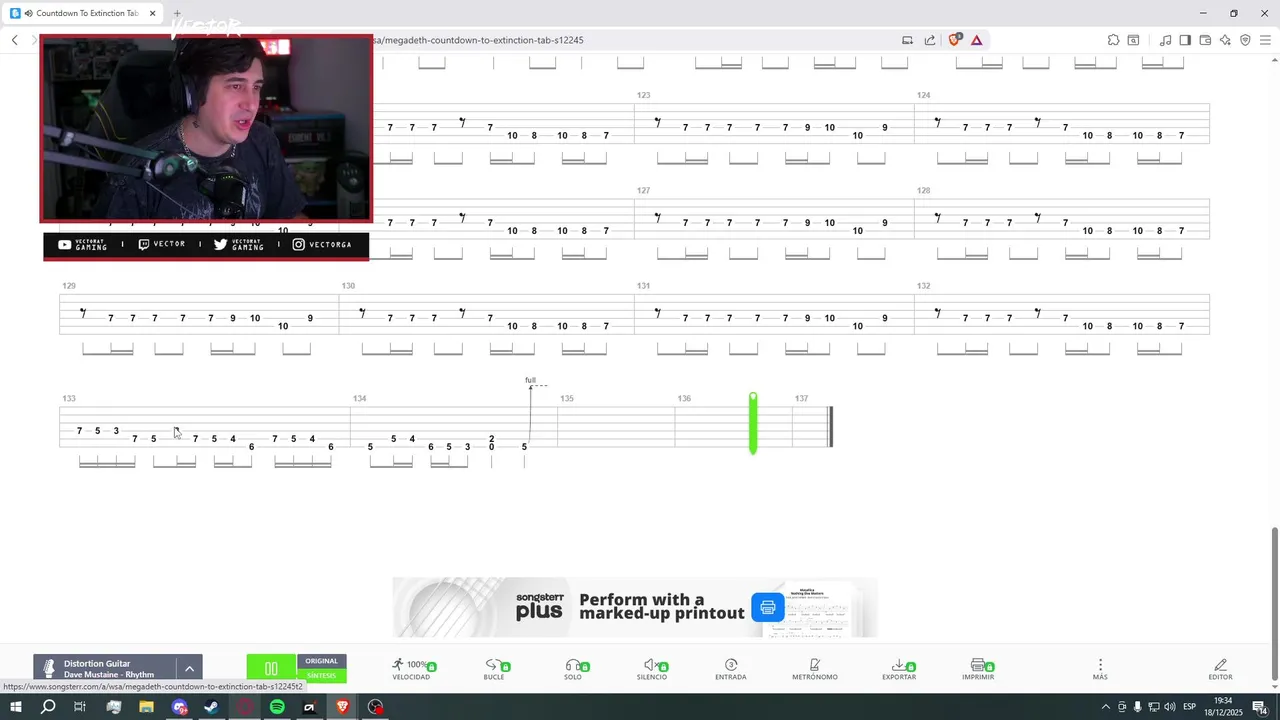
Task: Click the 'full' bend marking above measure 134
Action: (530, 380)
